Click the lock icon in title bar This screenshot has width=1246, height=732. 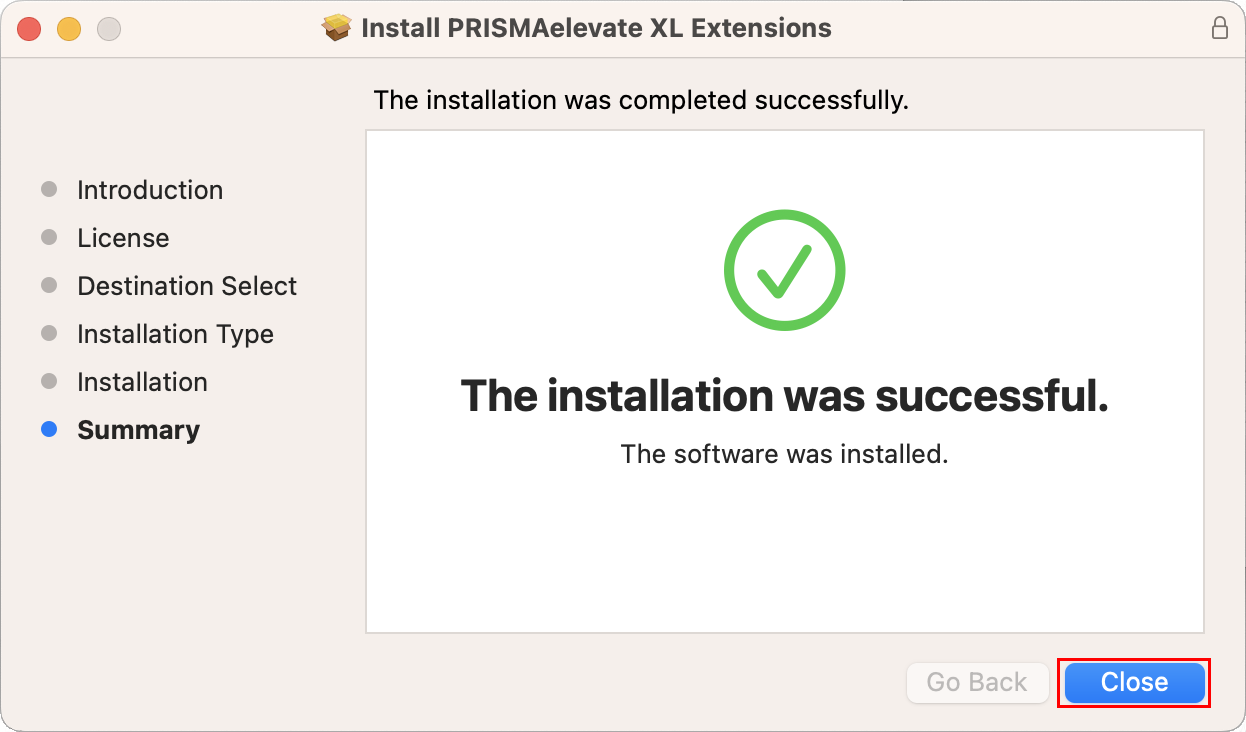pyautogui.click(x=1219, y=28)
